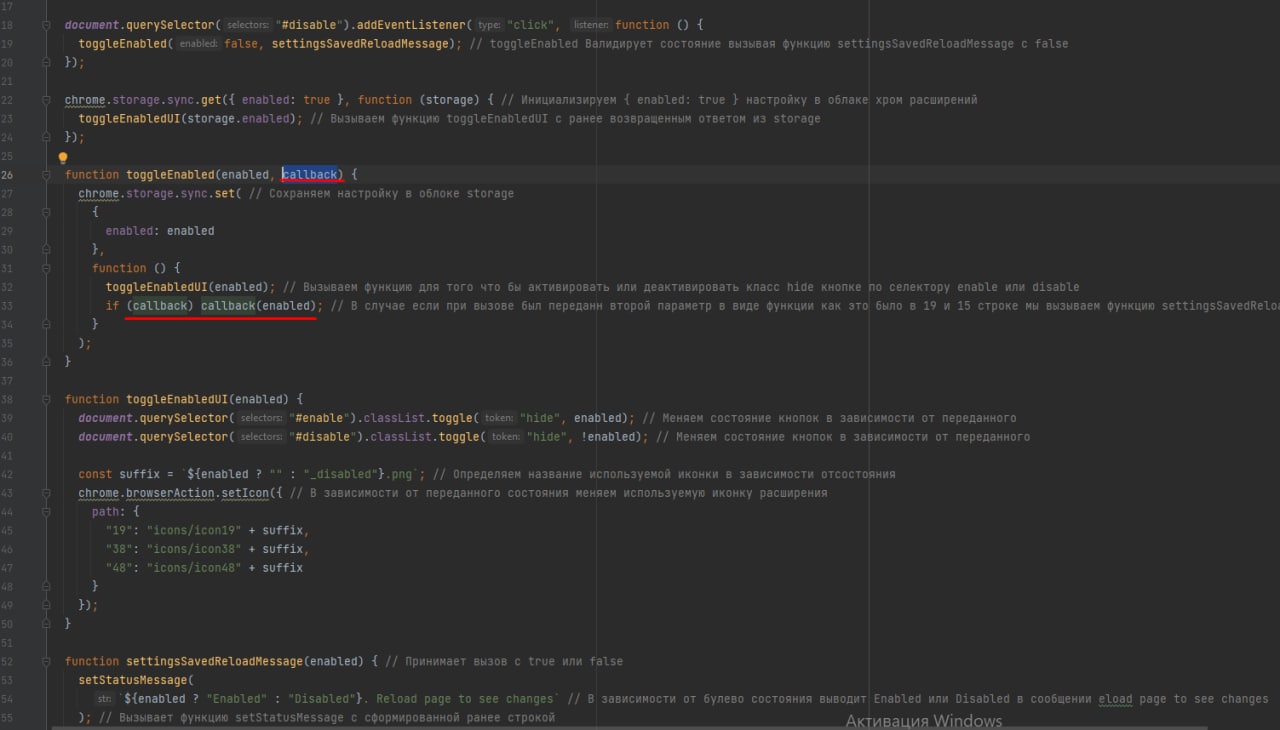Image resolution: width=1280 pixels, height=730 pixels.
Task: Click the 'str:' inlay hint on line 54
Action: (104, 699)
